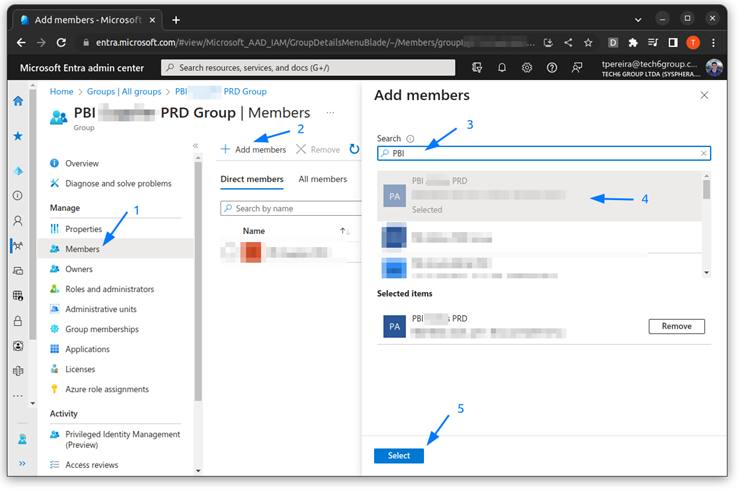Viewport: 750px width, 491px height.
Task: Collapse the group navigation menu
Action: [195, 146]
